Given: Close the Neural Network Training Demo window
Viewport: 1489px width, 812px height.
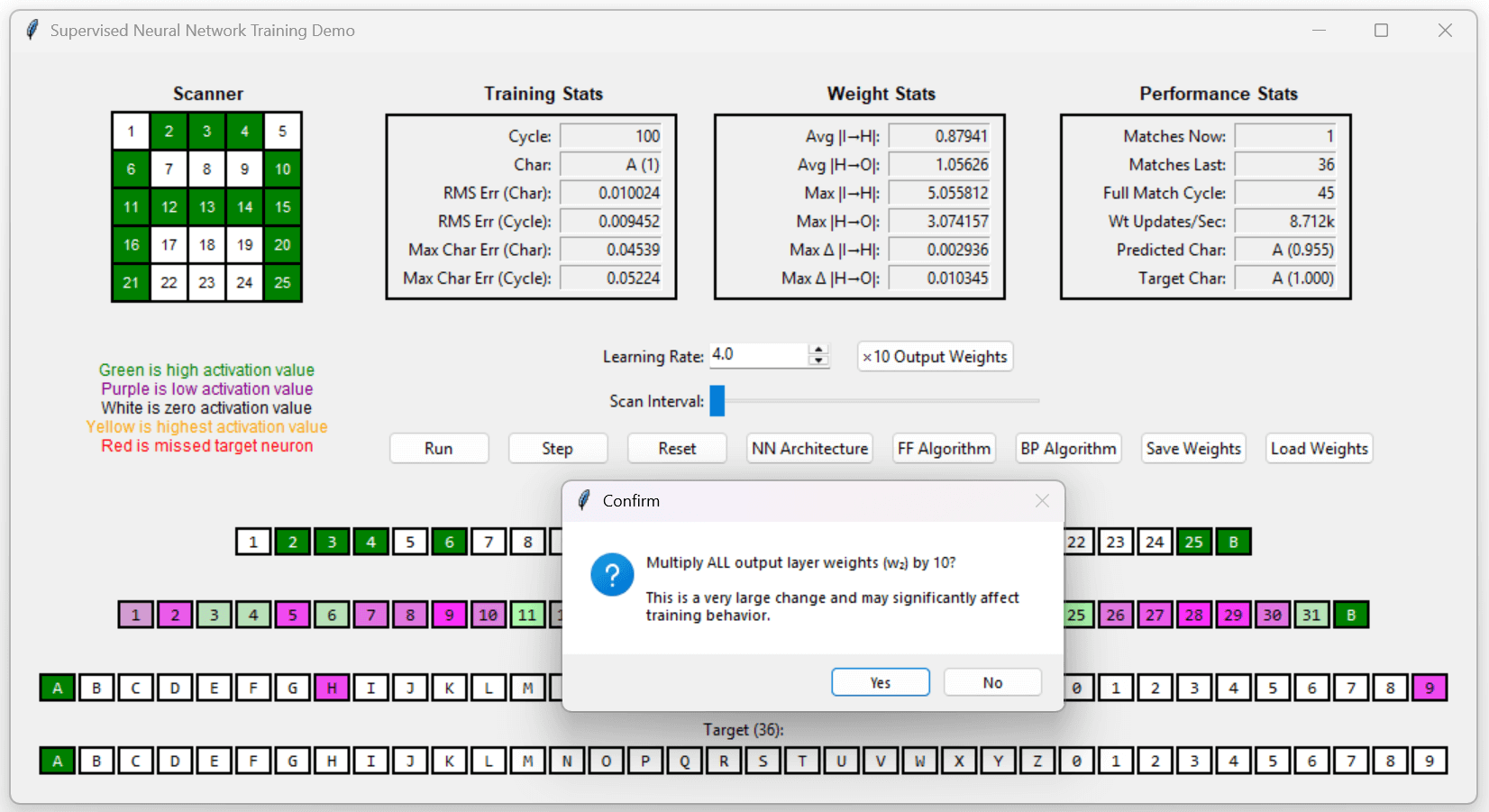Looking at the screenshot, I should click(1445, 30).
